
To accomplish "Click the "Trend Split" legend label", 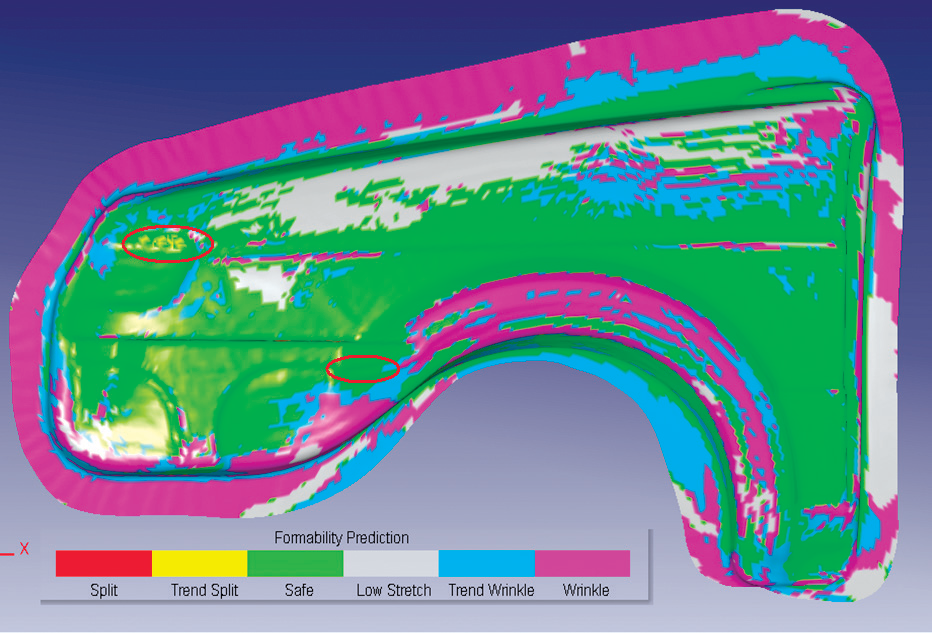I will tap(204, 591).
